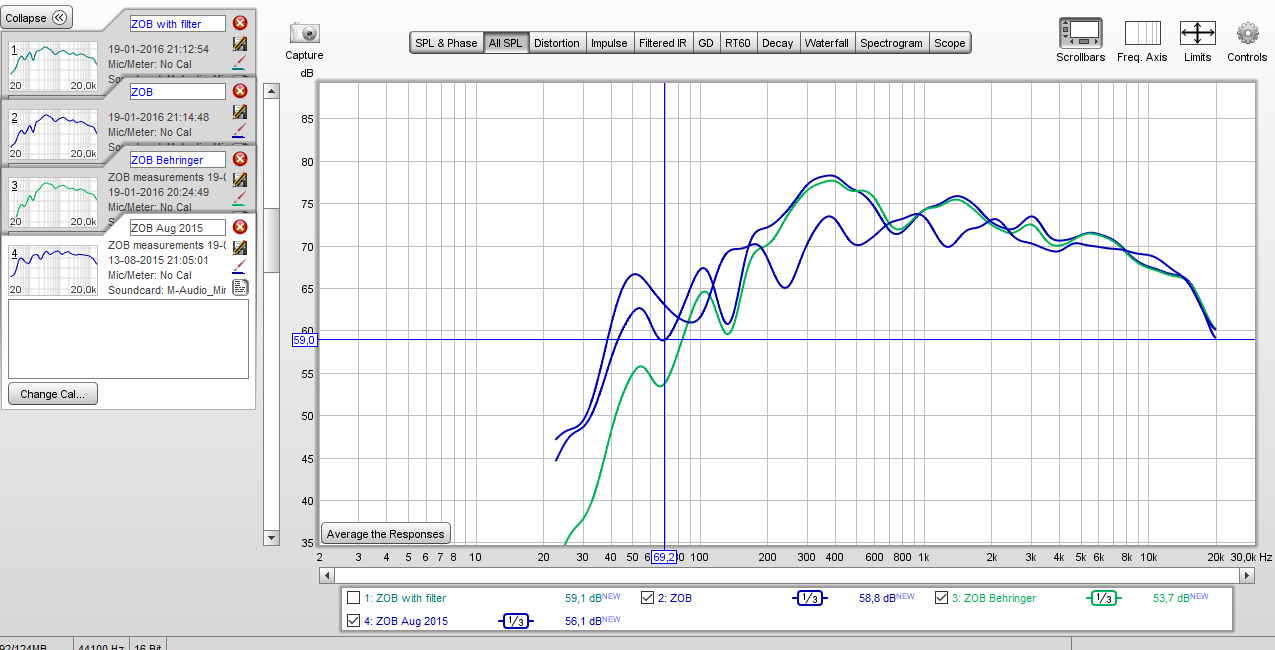Switch to the SPL & Phase tab

(x=446, y=43)
